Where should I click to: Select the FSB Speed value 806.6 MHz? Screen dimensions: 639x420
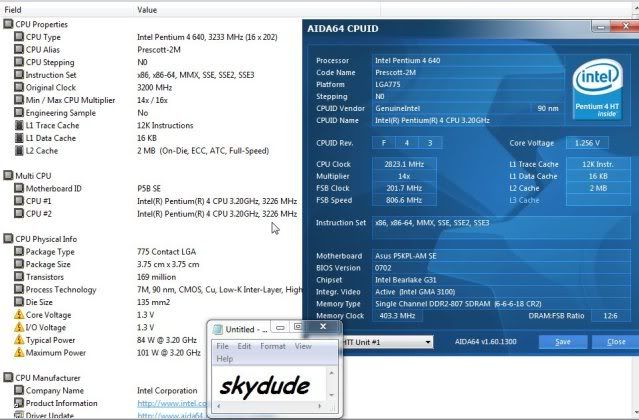coord(404,200)
